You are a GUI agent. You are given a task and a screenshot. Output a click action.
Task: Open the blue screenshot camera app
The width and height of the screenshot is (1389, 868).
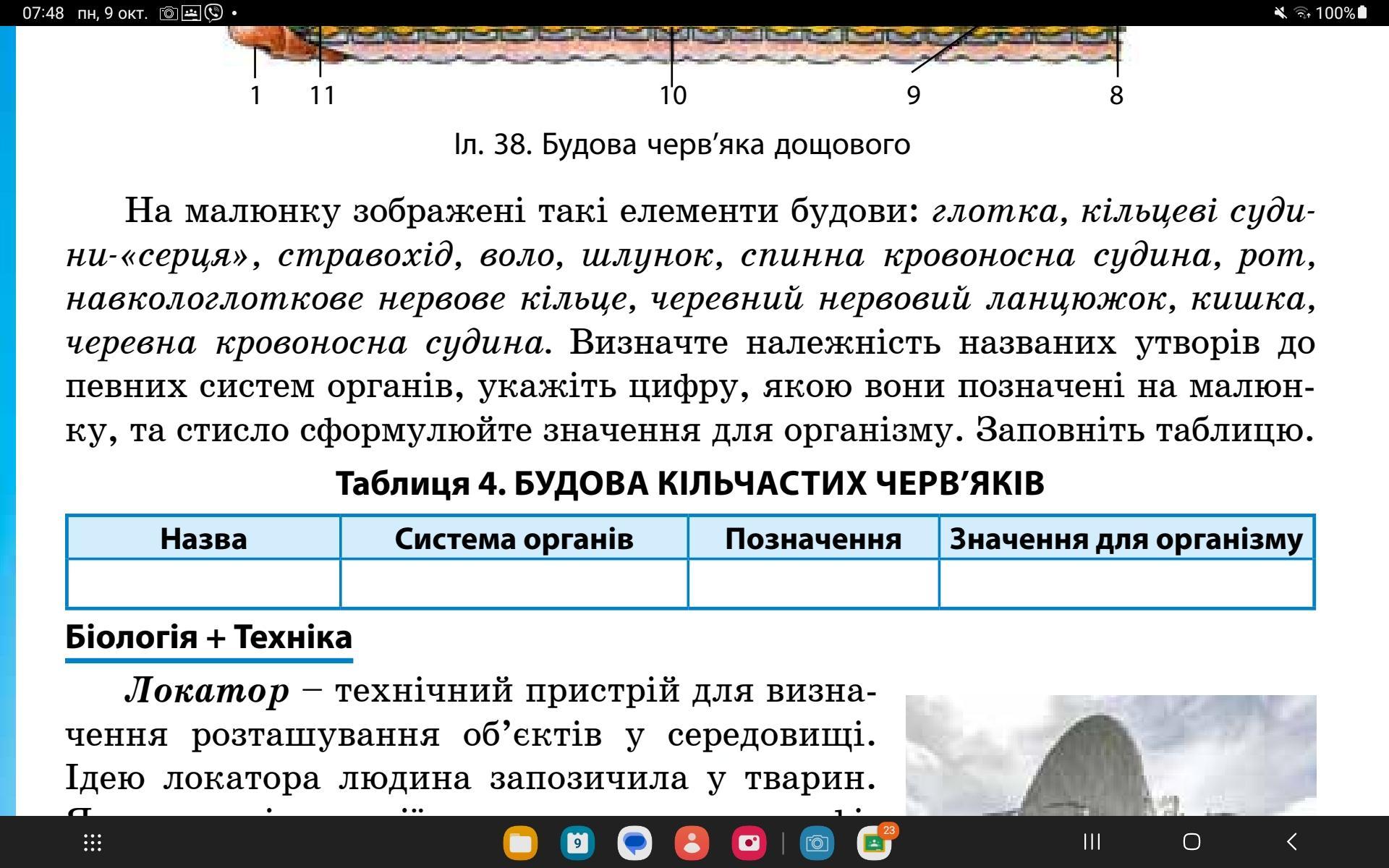point(817,843)
